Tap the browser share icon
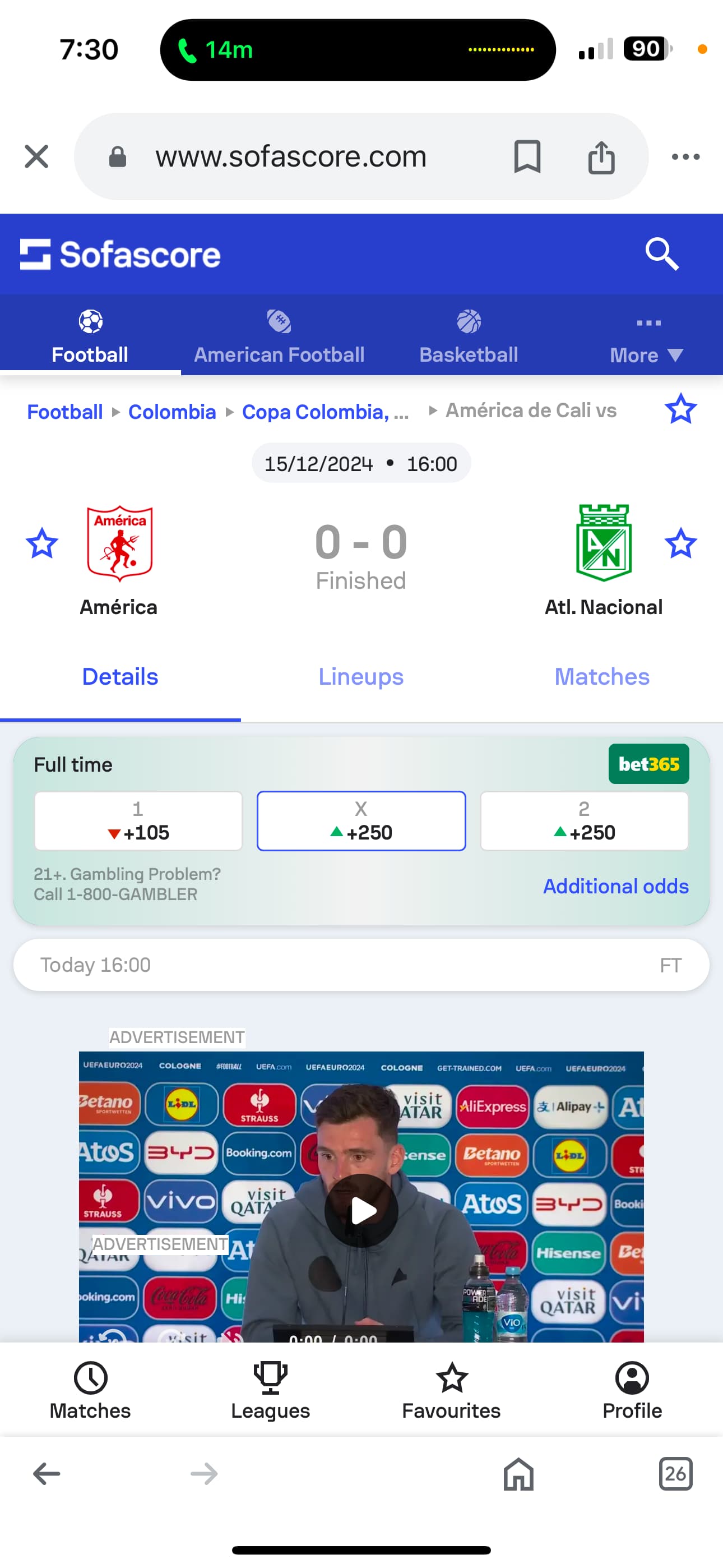The image size is (723, 1568). coord(601,157)
